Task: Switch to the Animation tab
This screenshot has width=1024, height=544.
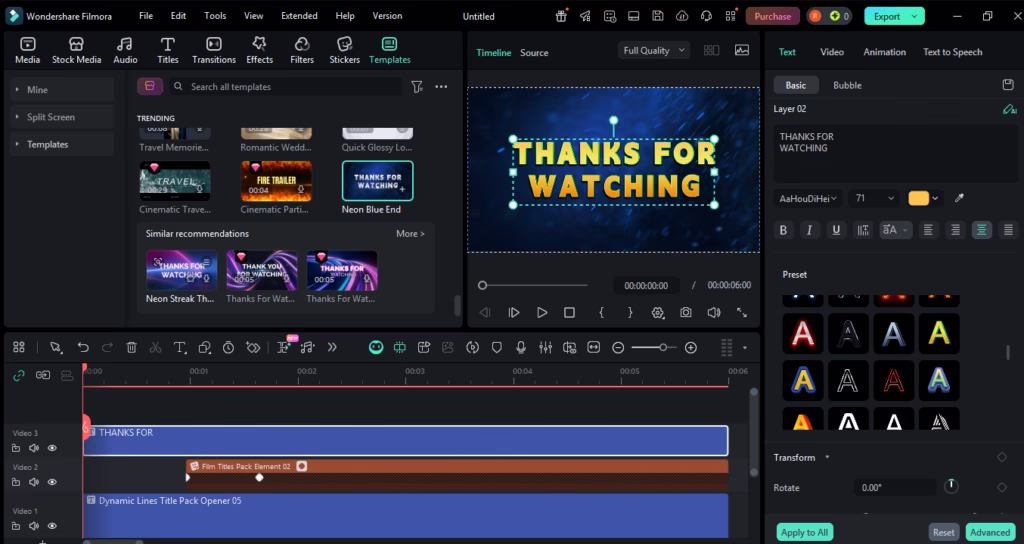Action: pos(884,52)
